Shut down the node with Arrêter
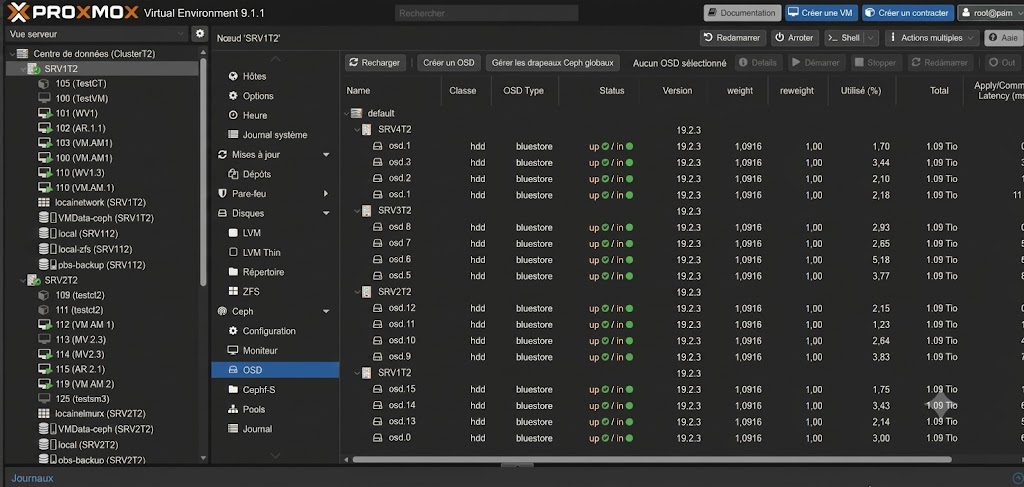The image size is (1024, 487). pyautogui.click(x=795, y=38)
